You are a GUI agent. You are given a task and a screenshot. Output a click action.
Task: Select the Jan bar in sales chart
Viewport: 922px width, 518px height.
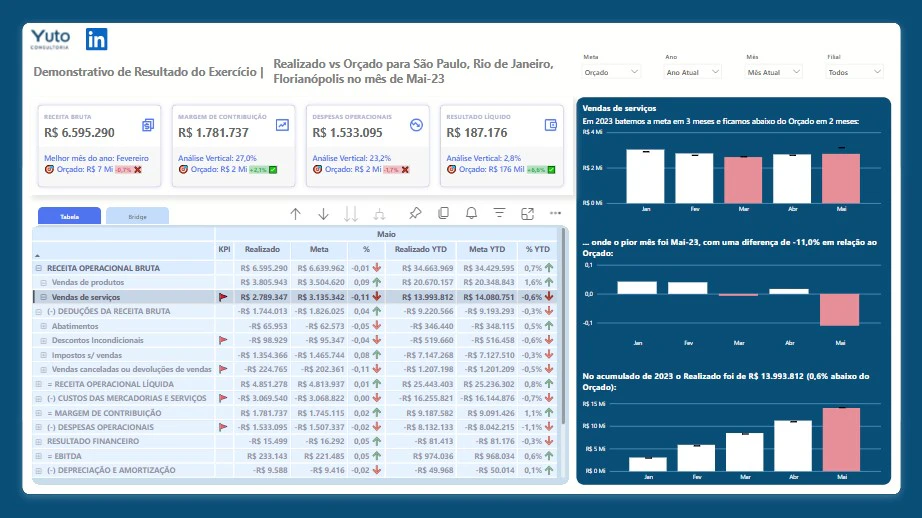[645, 176]
